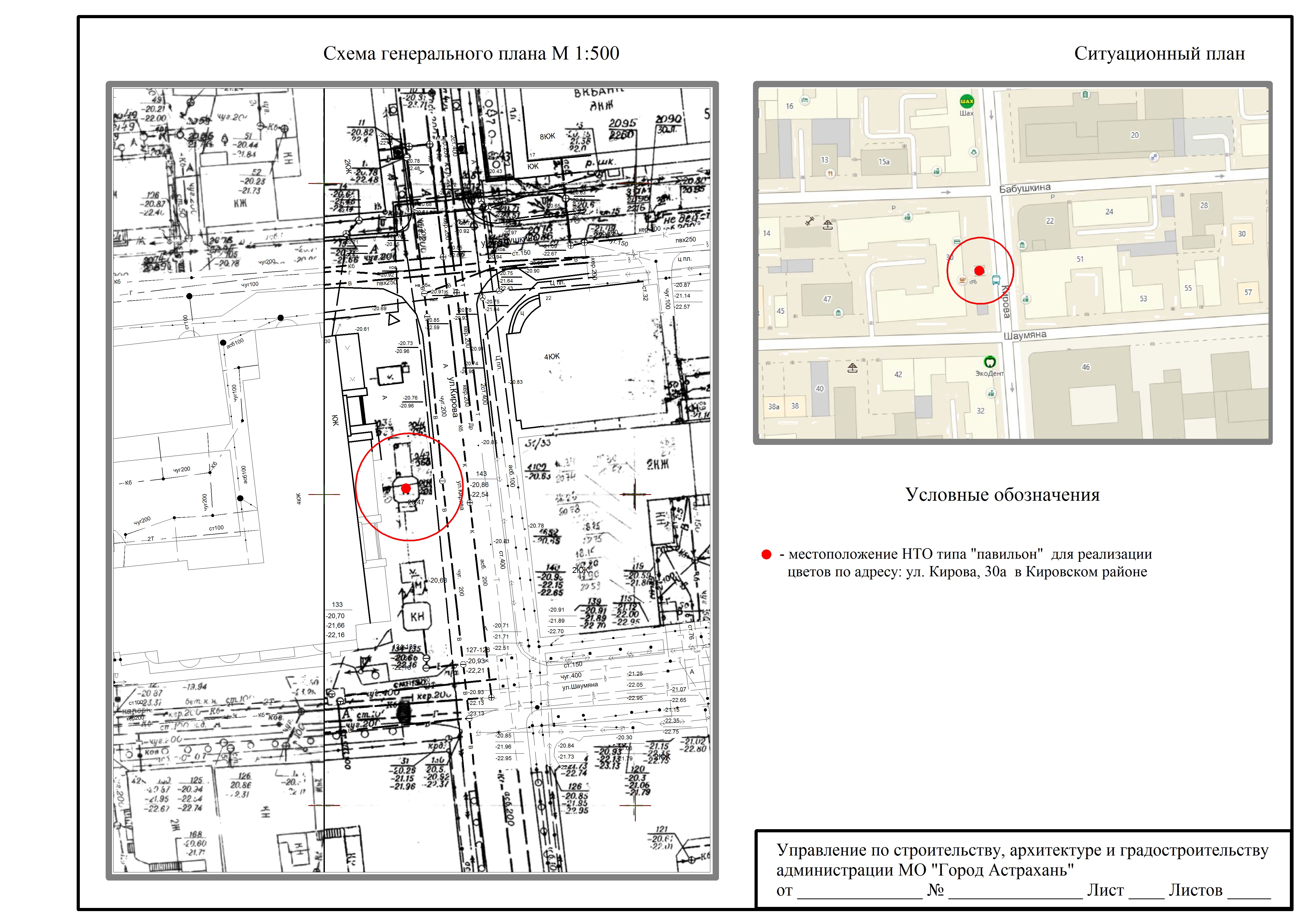Click the green Шах store icon

967,101
